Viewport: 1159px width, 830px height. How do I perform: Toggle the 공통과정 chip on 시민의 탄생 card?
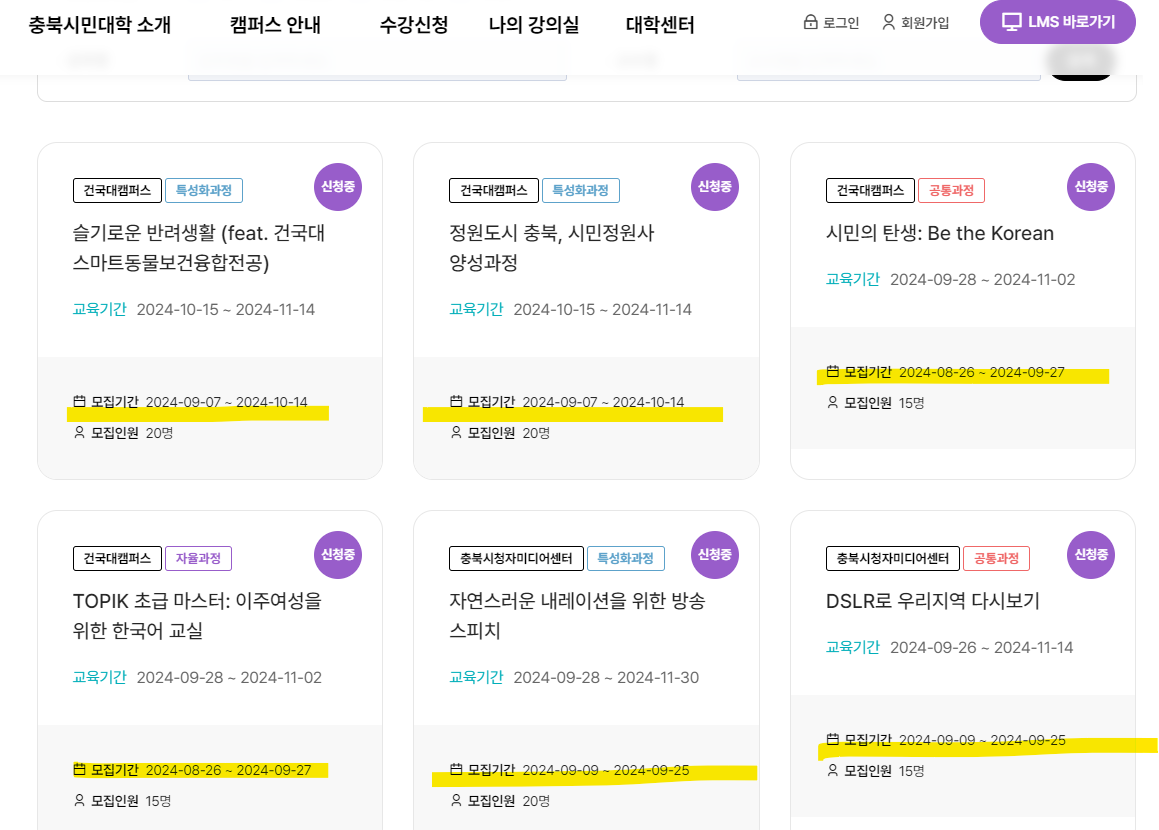coord(951,190)
